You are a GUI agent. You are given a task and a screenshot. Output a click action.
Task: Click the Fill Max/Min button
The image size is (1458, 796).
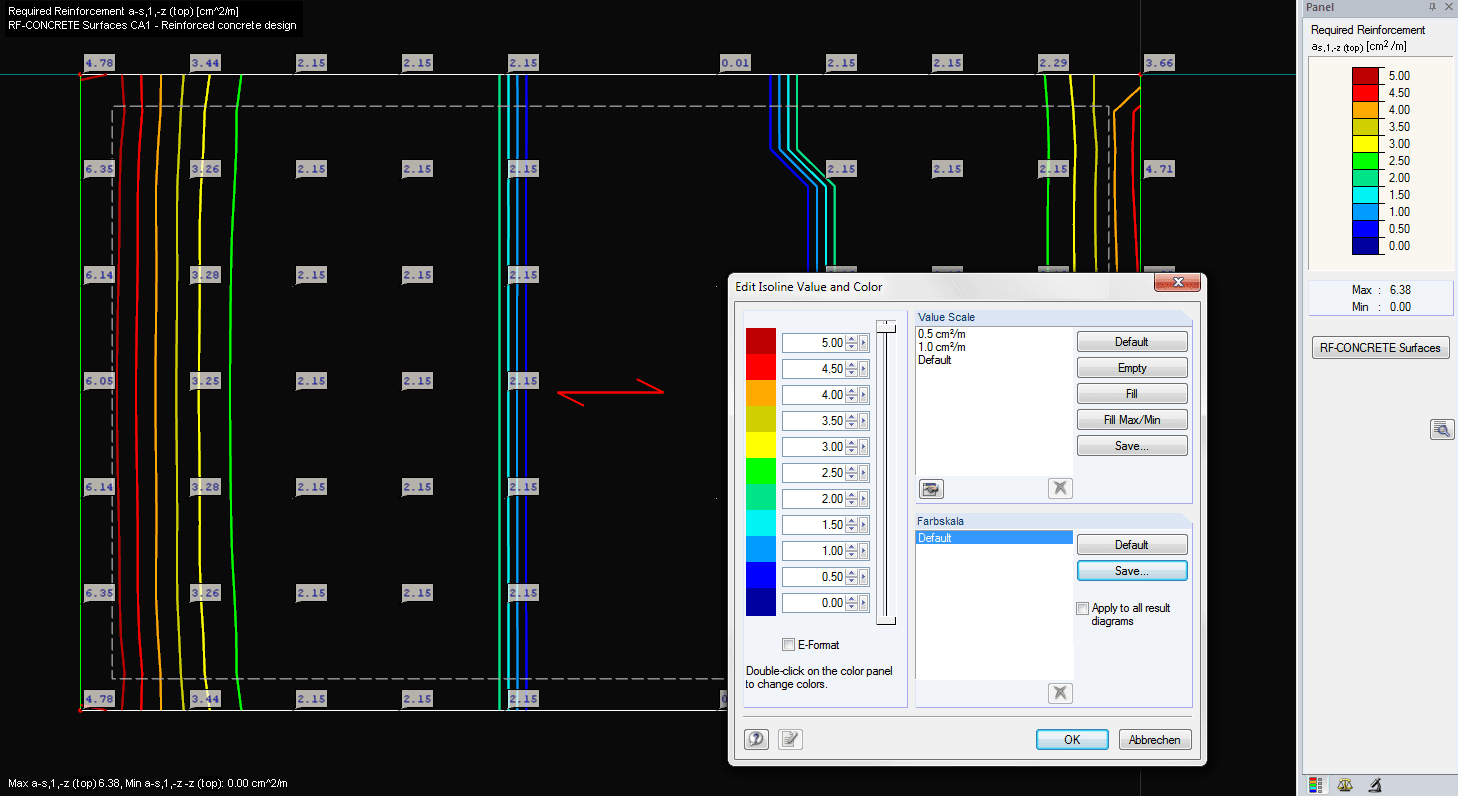[1132, 420]
